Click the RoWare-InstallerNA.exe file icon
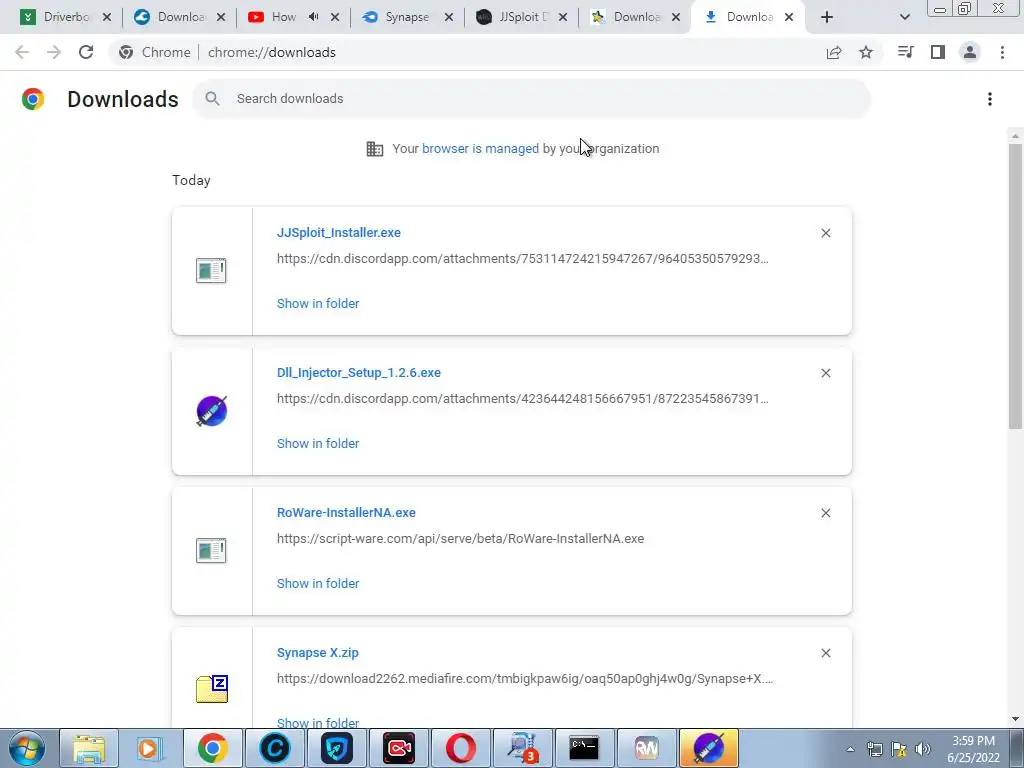1024x768 pixels. (211, 551)
